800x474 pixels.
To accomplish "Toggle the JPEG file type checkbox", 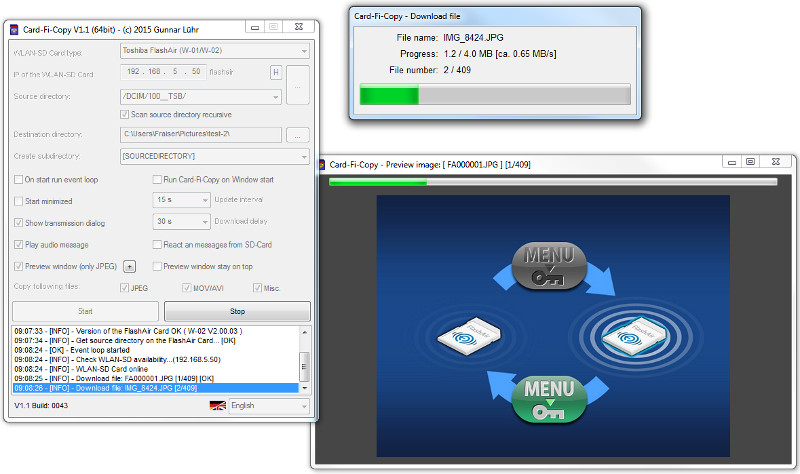I will point(124,288).
